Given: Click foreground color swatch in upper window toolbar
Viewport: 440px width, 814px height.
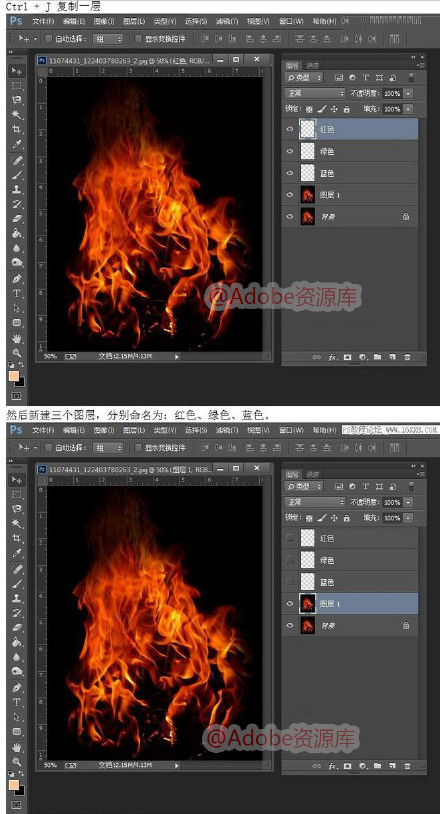Looking at the screenshot, I should tap(13, 375).
